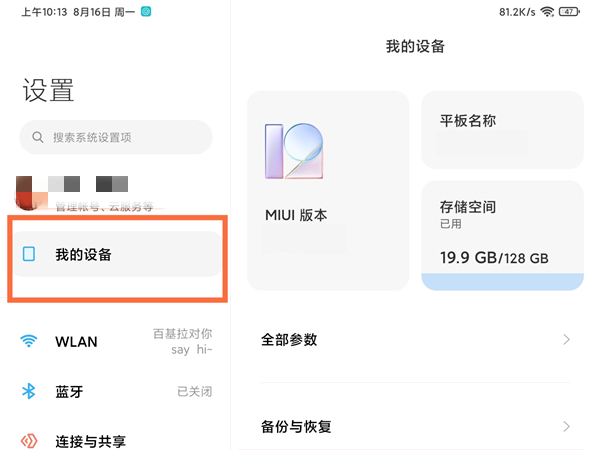This screenshot has width=600, height=450.
Task: Tap the teal notification icon beside the date
Action: tap(147, 11)
